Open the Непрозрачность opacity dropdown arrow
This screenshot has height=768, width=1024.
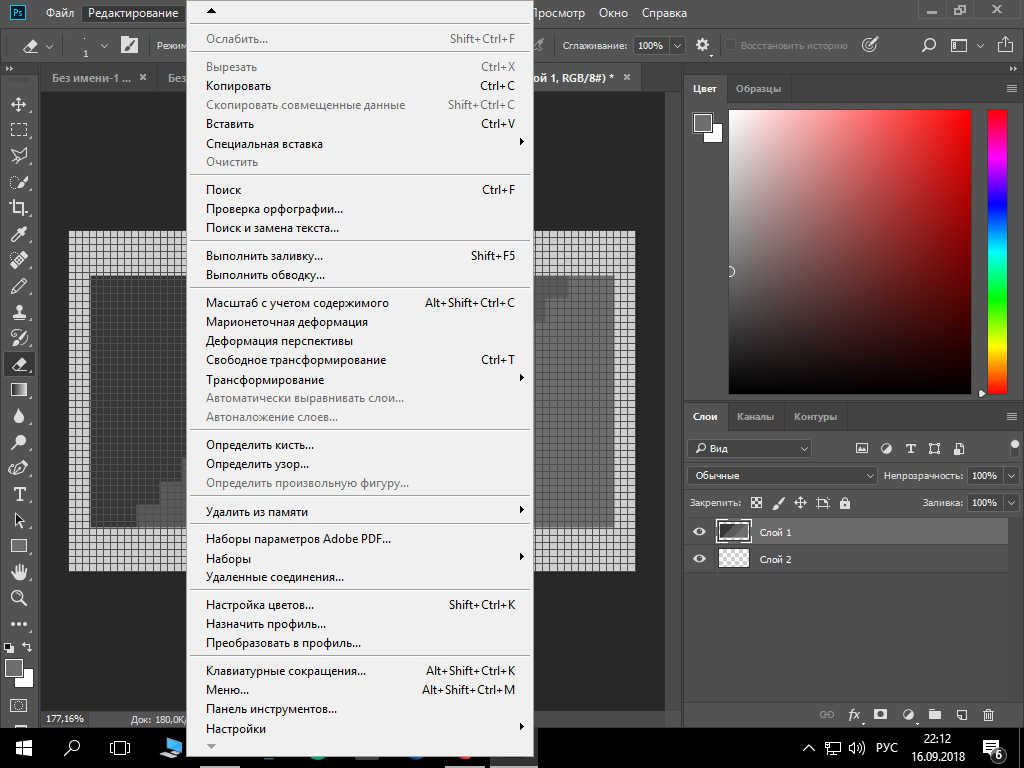tap(1012, 476)
